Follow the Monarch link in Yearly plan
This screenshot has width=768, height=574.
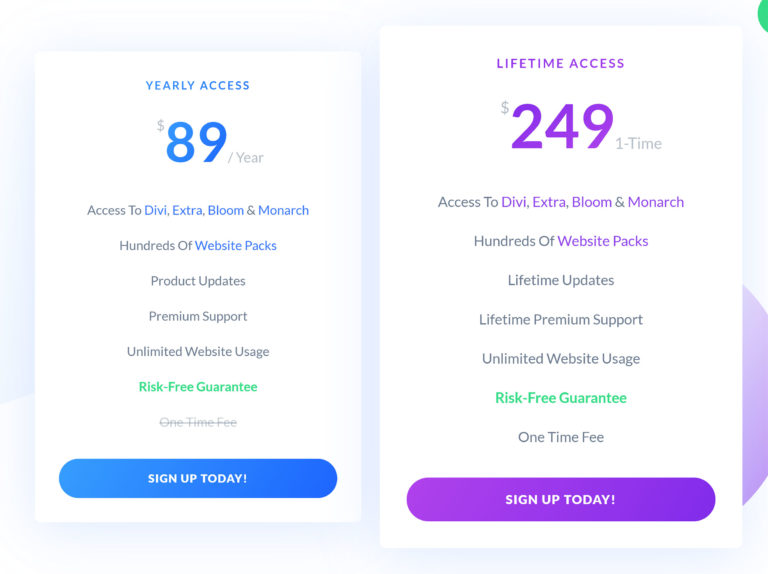click(x=284, y=210)
